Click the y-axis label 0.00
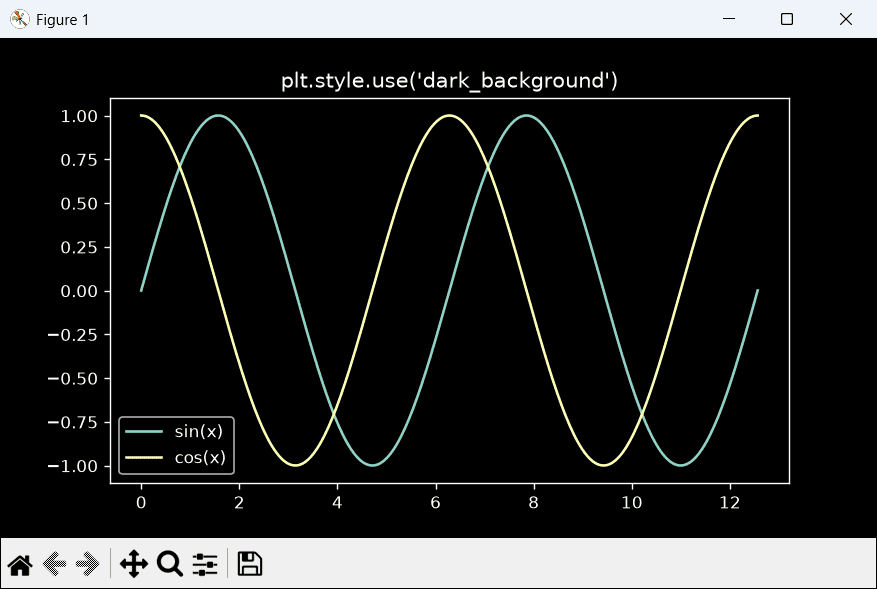Viewport: 877px width, 589px height. pyautogui.click(x=79, y=291)
